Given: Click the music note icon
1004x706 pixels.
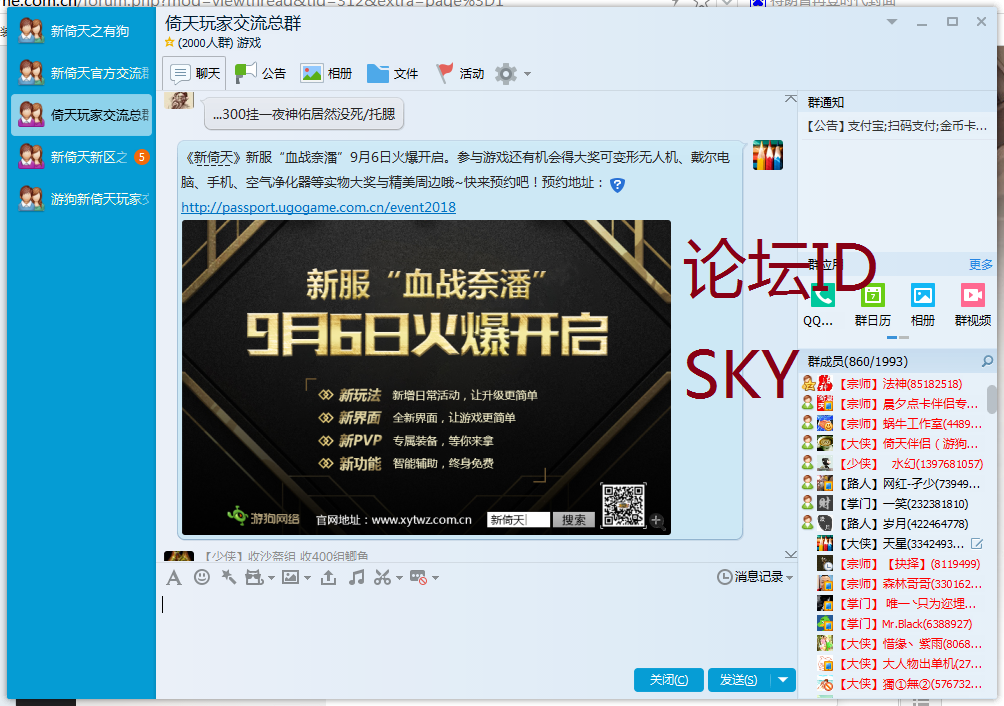Looking at the screenshot, I should 357,577.
